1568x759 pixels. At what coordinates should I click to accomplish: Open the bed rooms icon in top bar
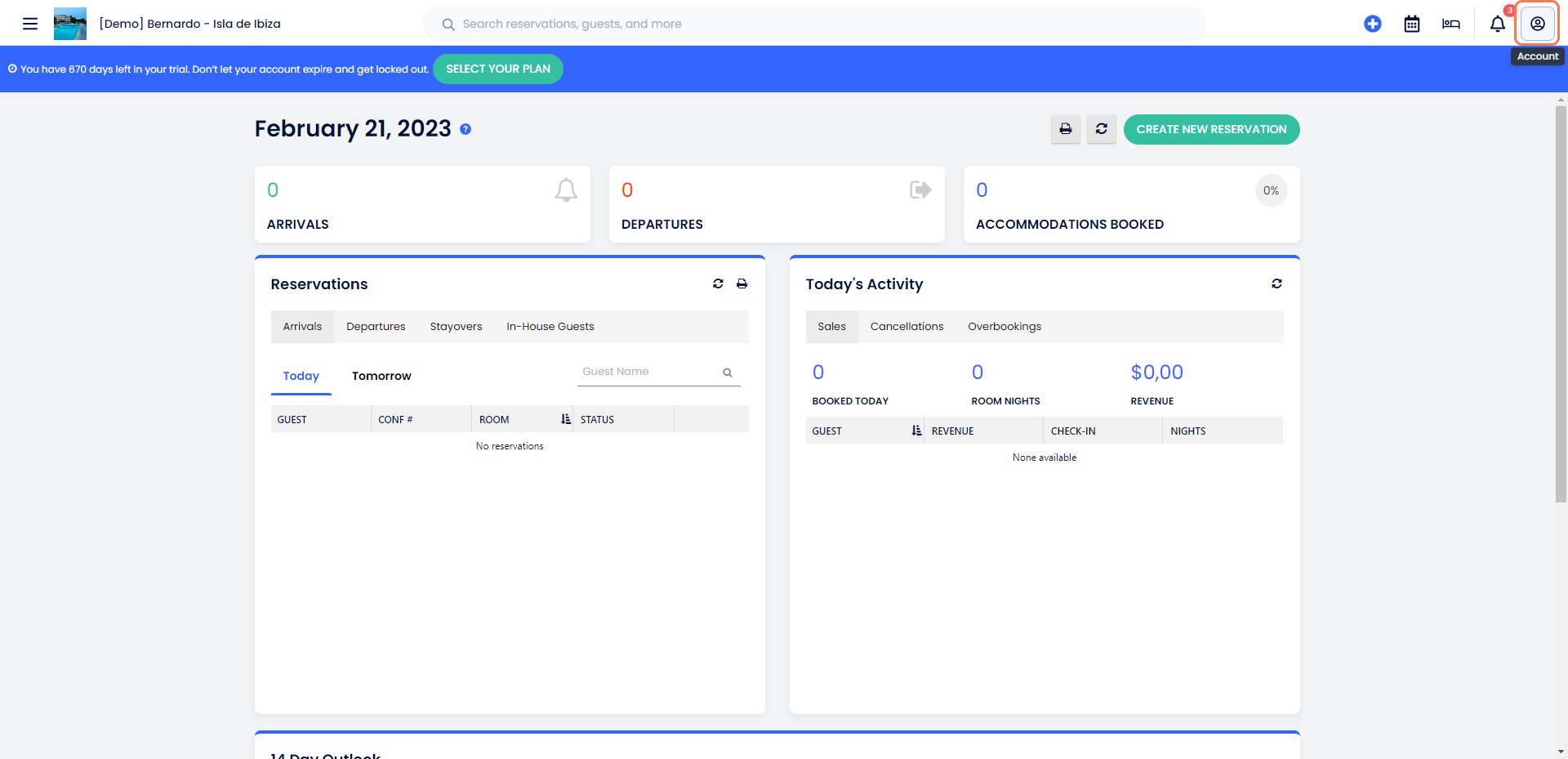click(1451, 24)
